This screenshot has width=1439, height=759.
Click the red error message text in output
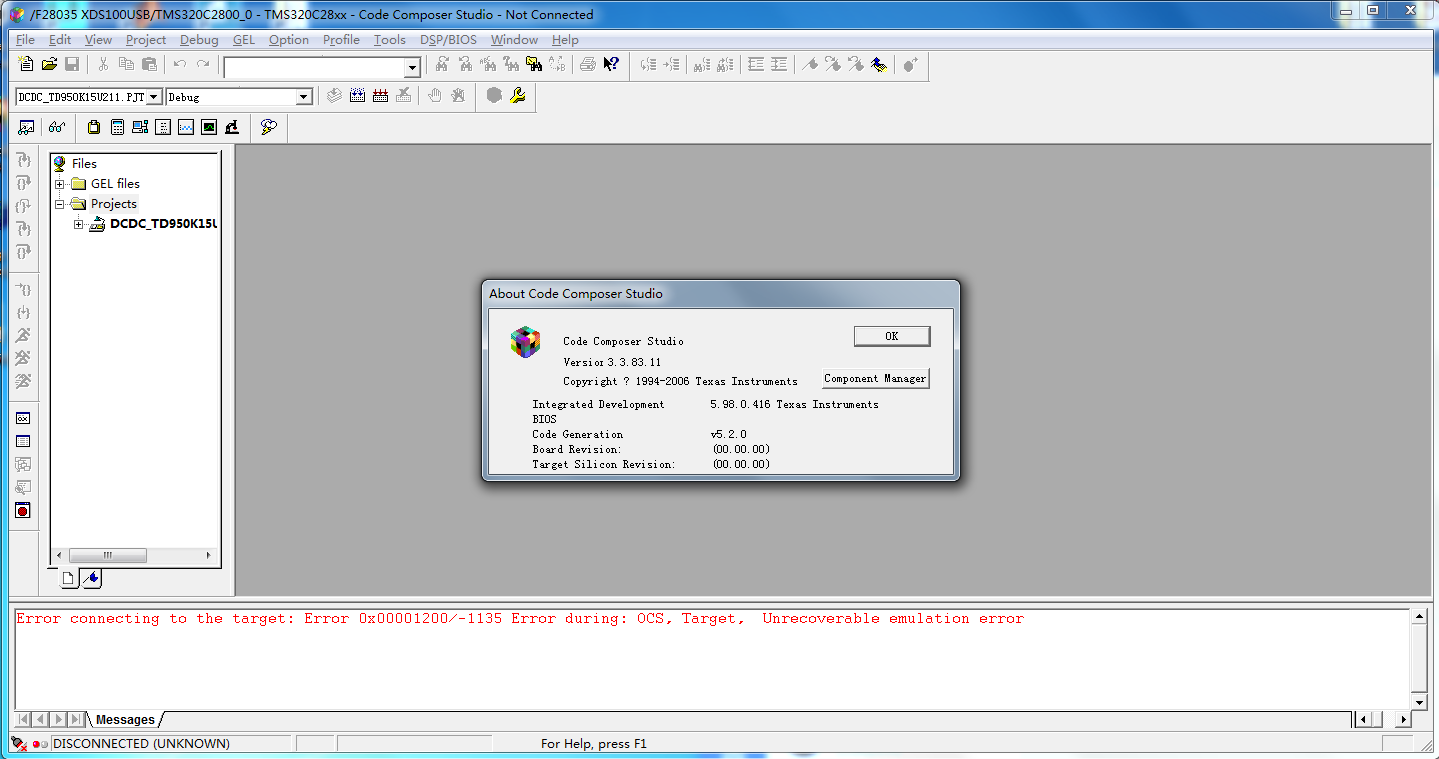pyautogui.click(x=520, y=619)
